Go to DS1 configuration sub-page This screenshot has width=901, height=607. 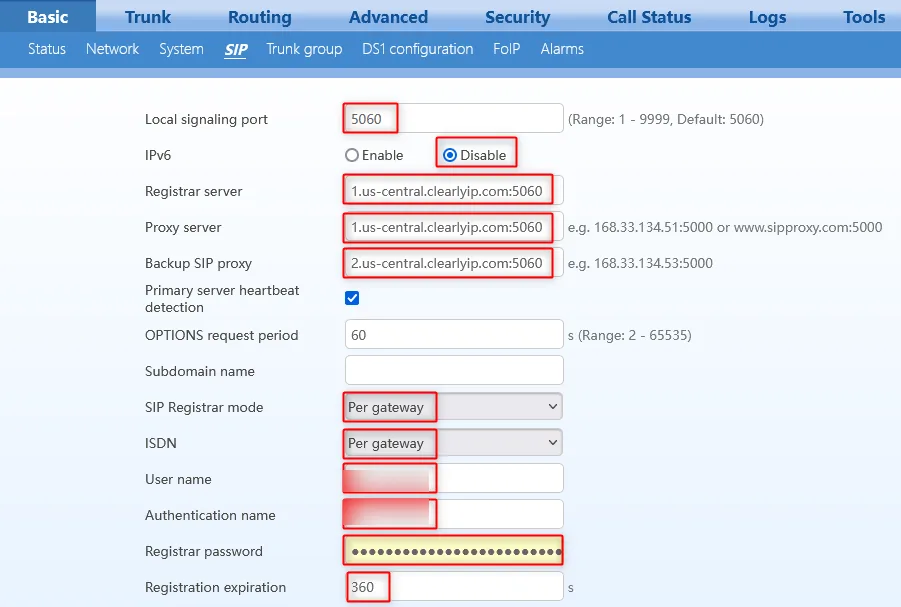click(x=418, y=49)
